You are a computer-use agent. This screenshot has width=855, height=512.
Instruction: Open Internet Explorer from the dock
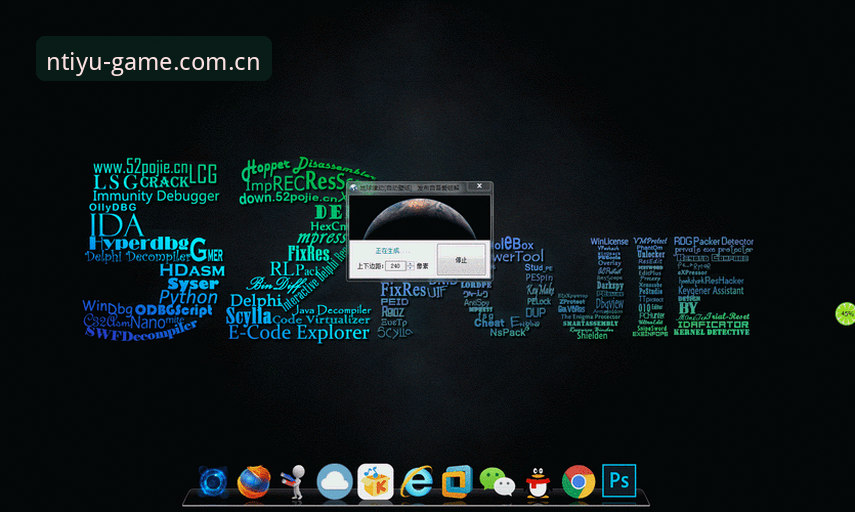[x=417, y=481]
